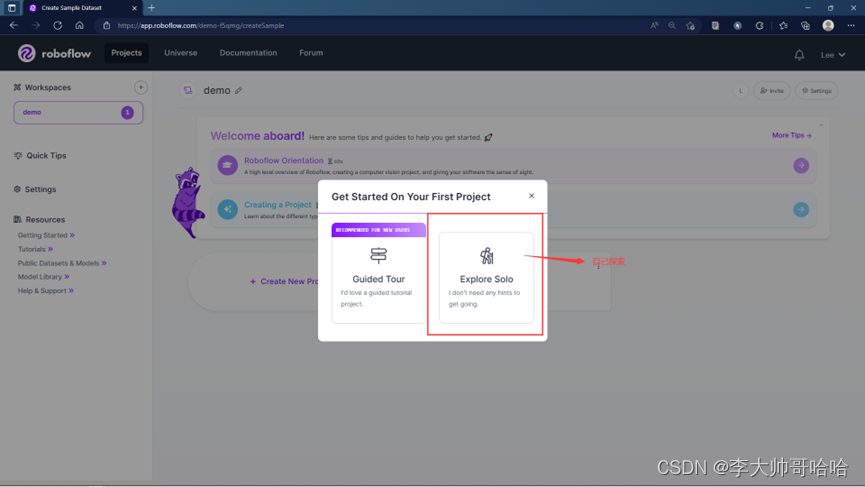Select the Create Sample Dataset tab
865x487 pixels.
[x=82, y=8]
